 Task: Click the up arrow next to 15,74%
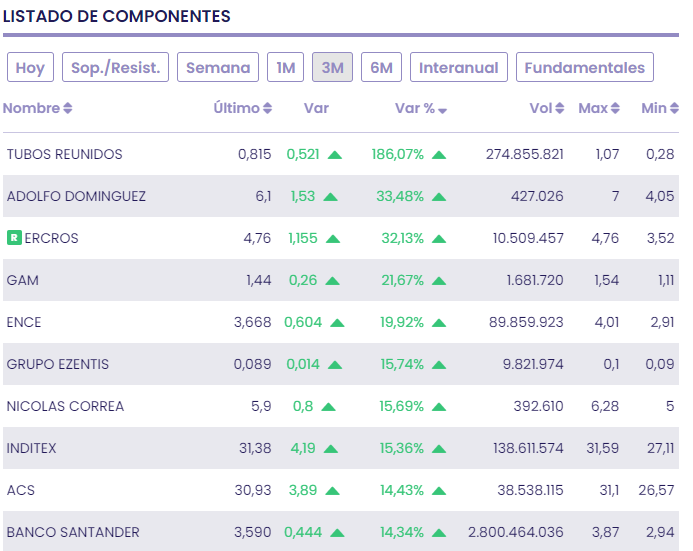[439, 365]
